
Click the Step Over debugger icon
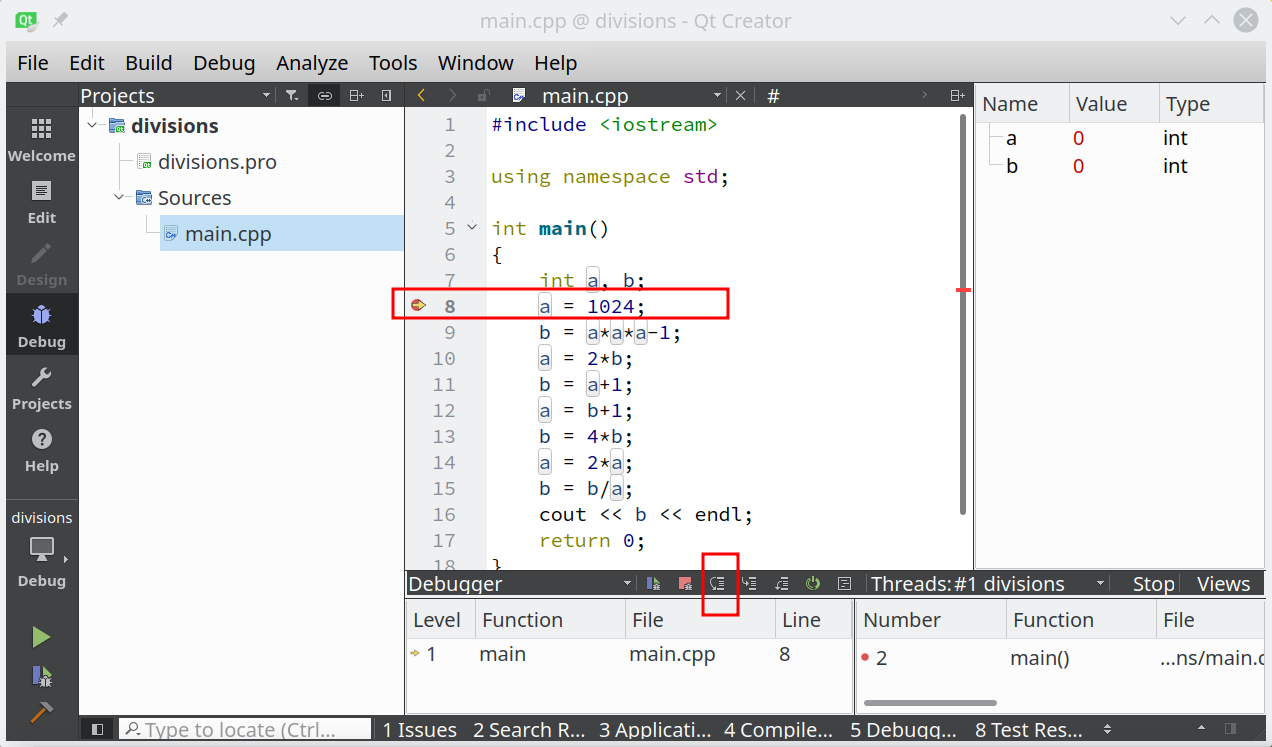pos(717,583)
